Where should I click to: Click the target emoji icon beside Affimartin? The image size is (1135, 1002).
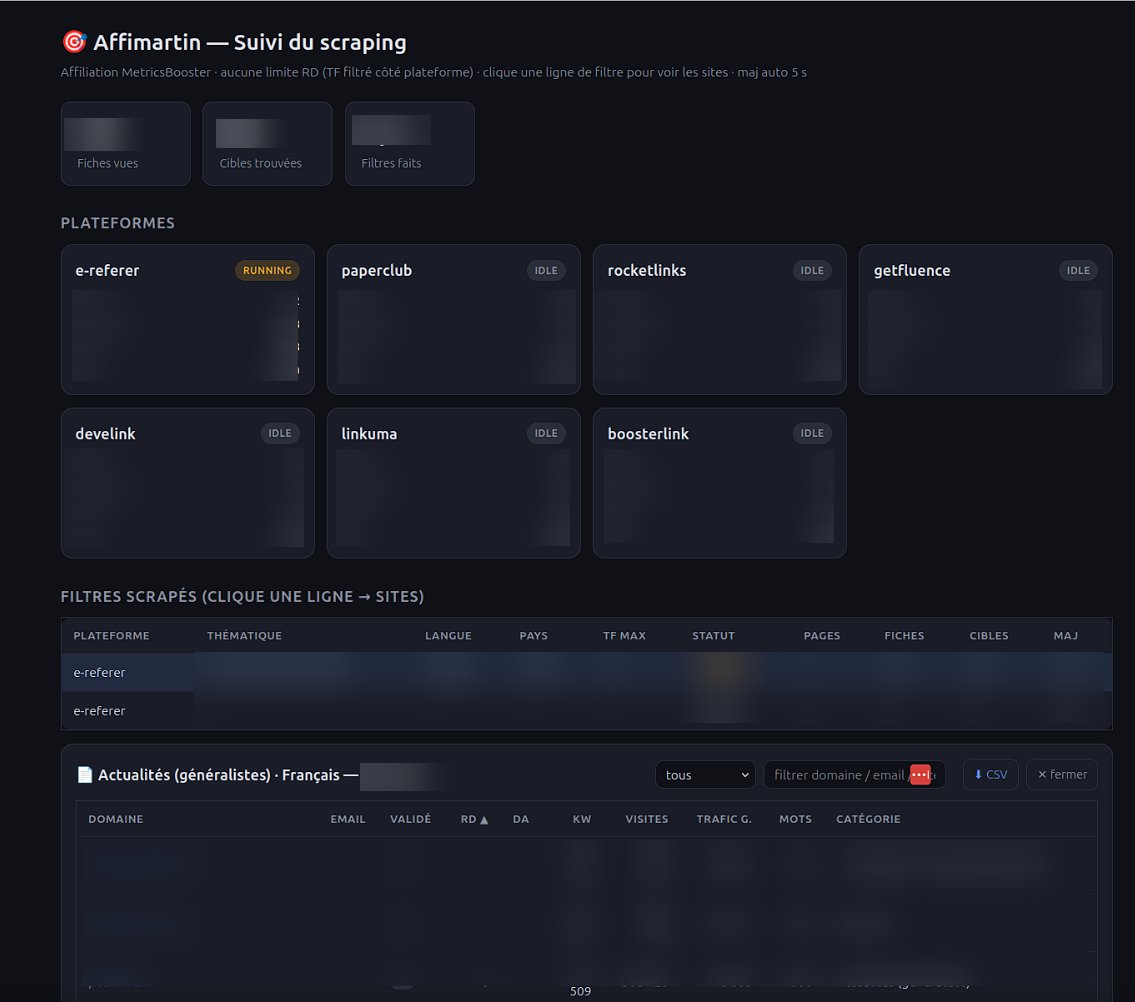pyautogui.click(x=74, y=42)
